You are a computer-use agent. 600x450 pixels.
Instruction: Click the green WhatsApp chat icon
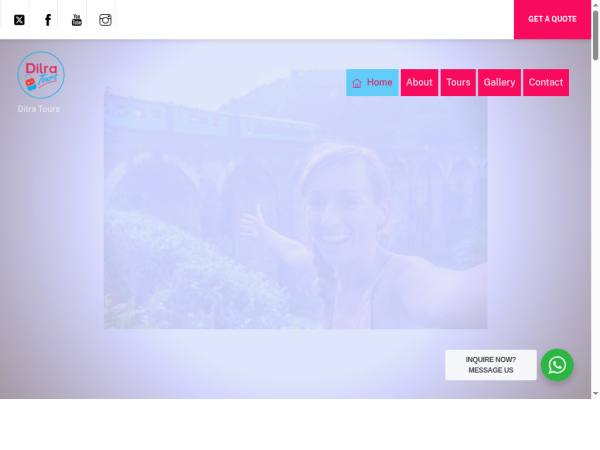click(x=557, y=365)
